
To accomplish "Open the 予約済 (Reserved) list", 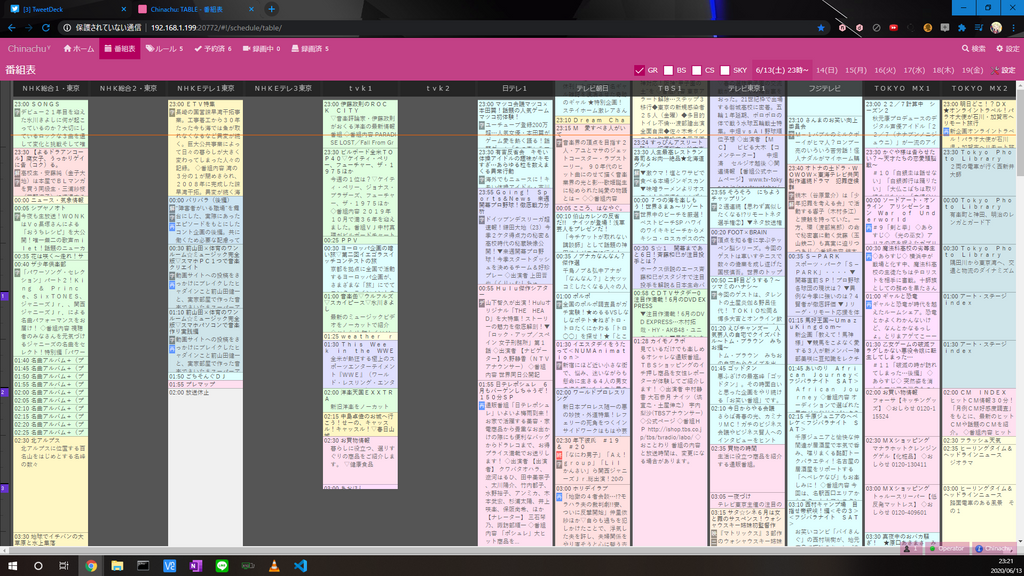I will (213, 49).
